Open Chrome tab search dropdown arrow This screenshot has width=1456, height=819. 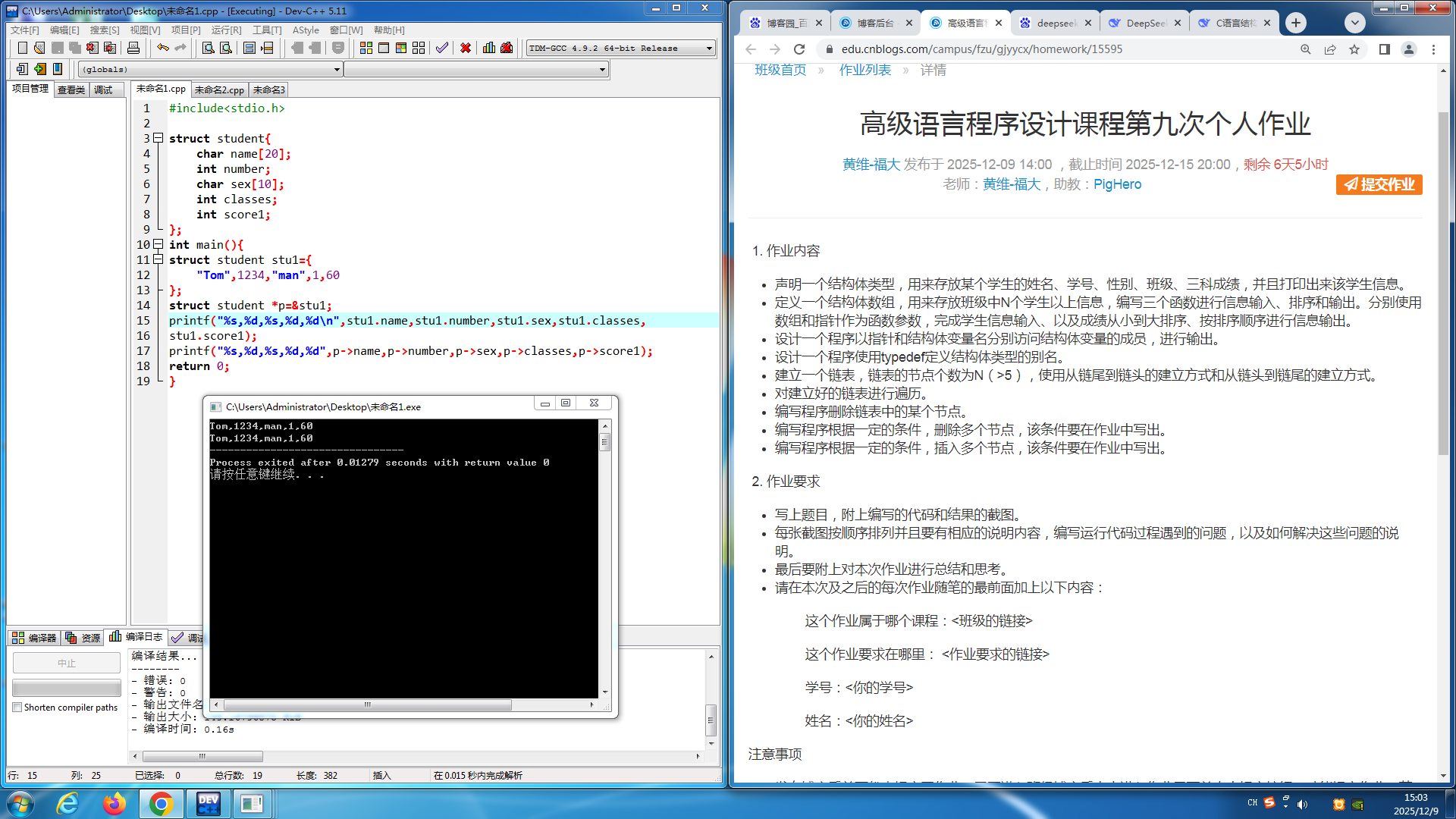[1354, 23]
